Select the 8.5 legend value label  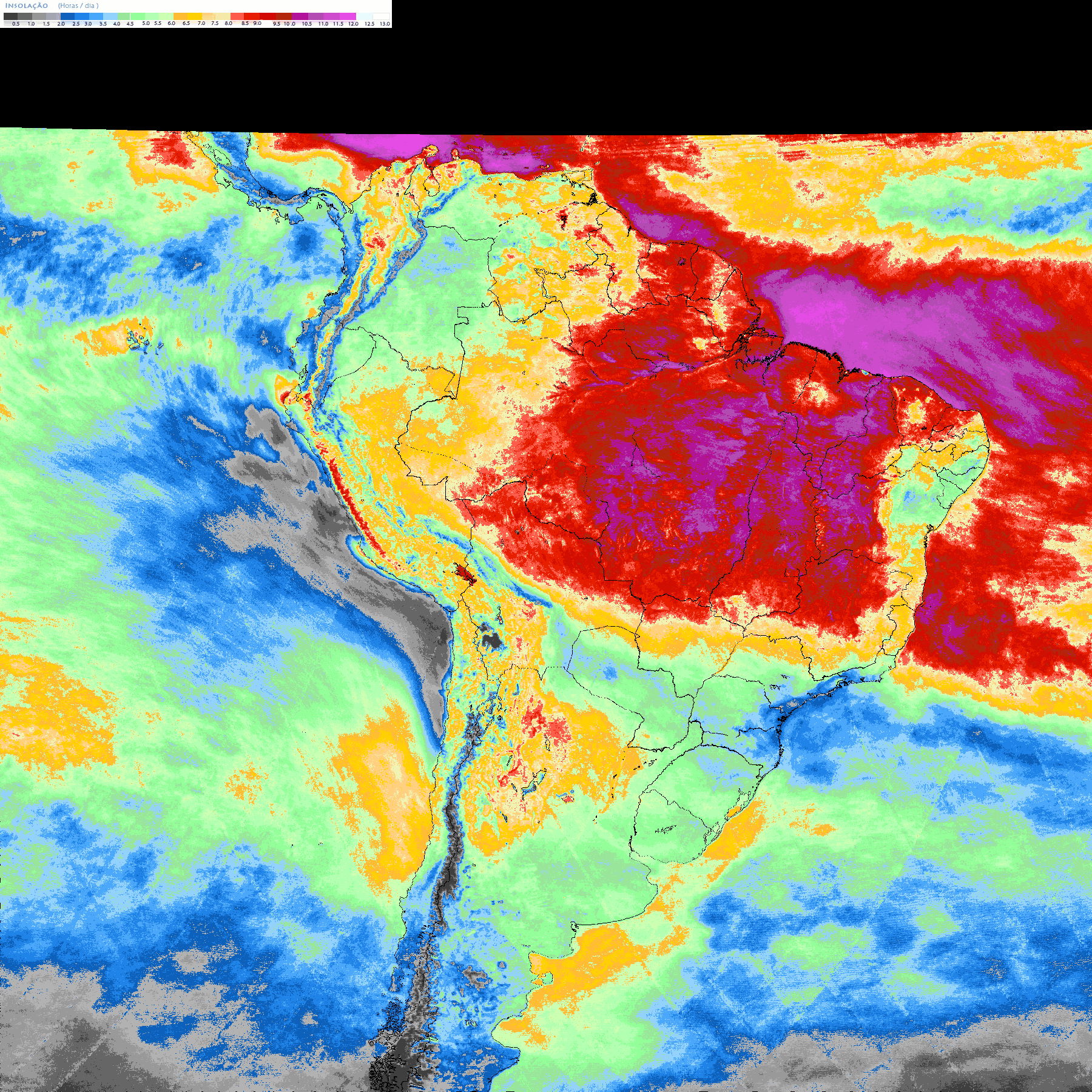click(x=245, y=23)
